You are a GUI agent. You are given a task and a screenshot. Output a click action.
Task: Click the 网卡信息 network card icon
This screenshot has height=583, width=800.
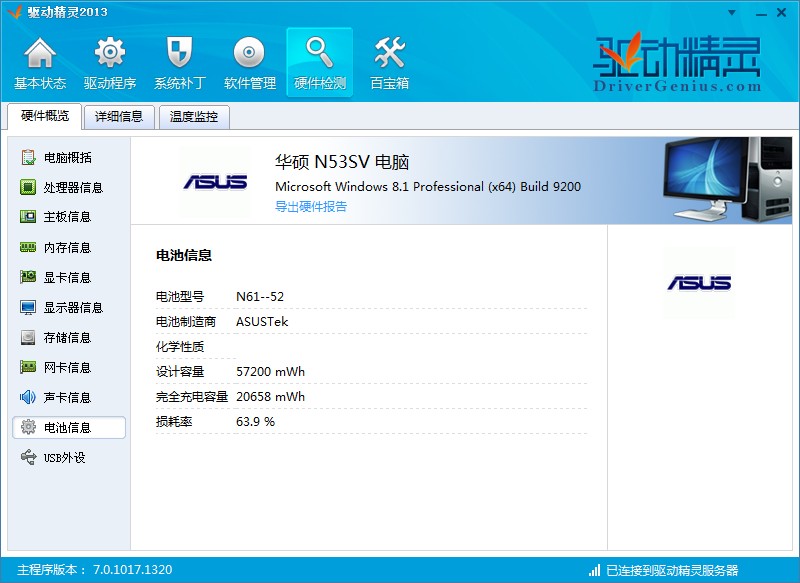[x=28, y=367]
